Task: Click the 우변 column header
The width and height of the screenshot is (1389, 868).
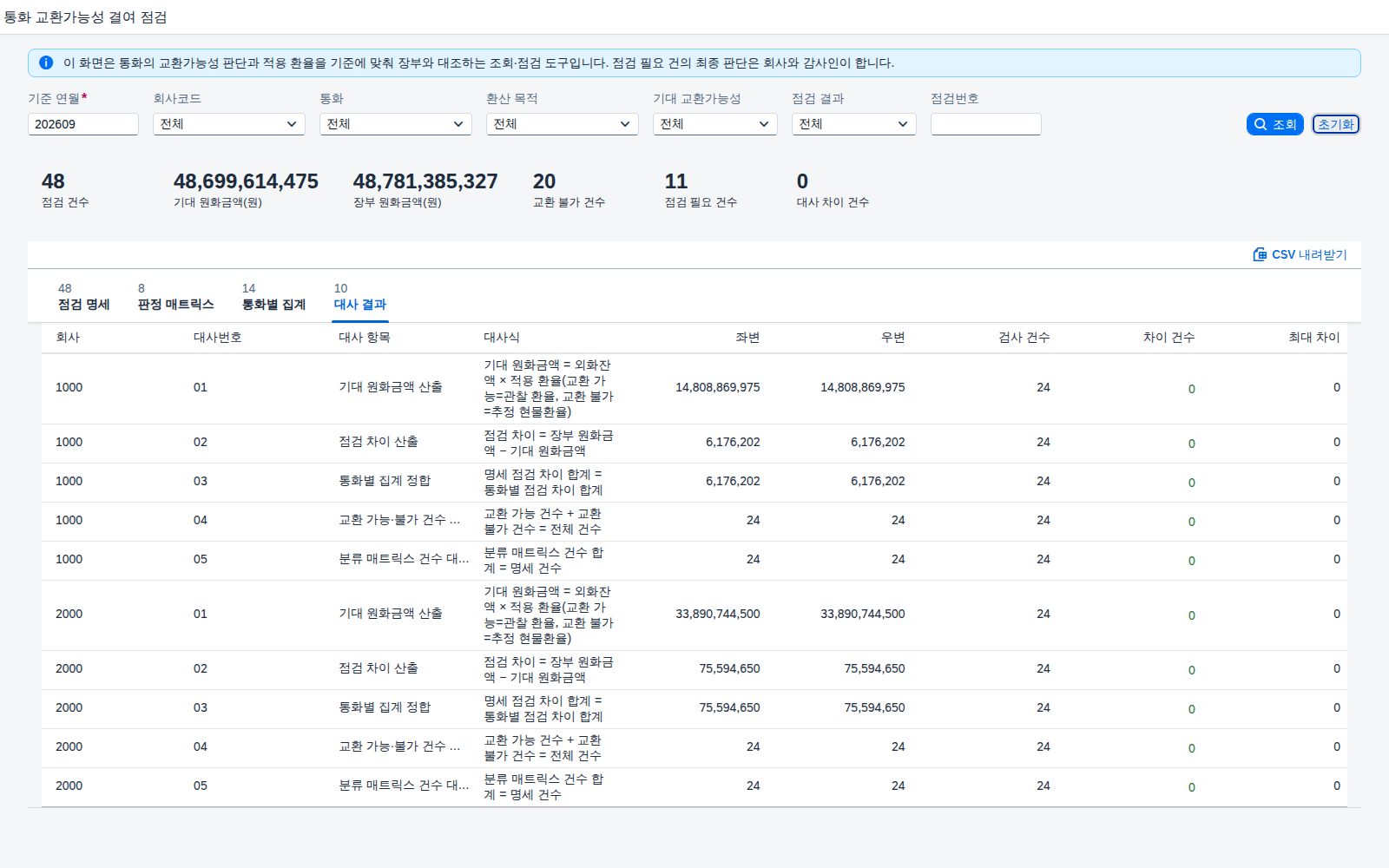Action: (892, 338)
